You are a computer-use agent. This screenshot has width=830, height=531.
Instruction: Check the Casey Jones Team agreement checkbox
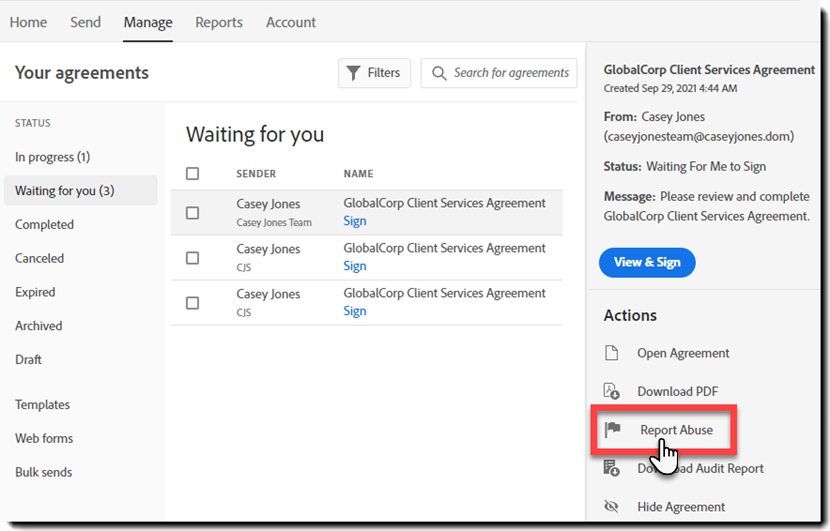coord(193,213)
